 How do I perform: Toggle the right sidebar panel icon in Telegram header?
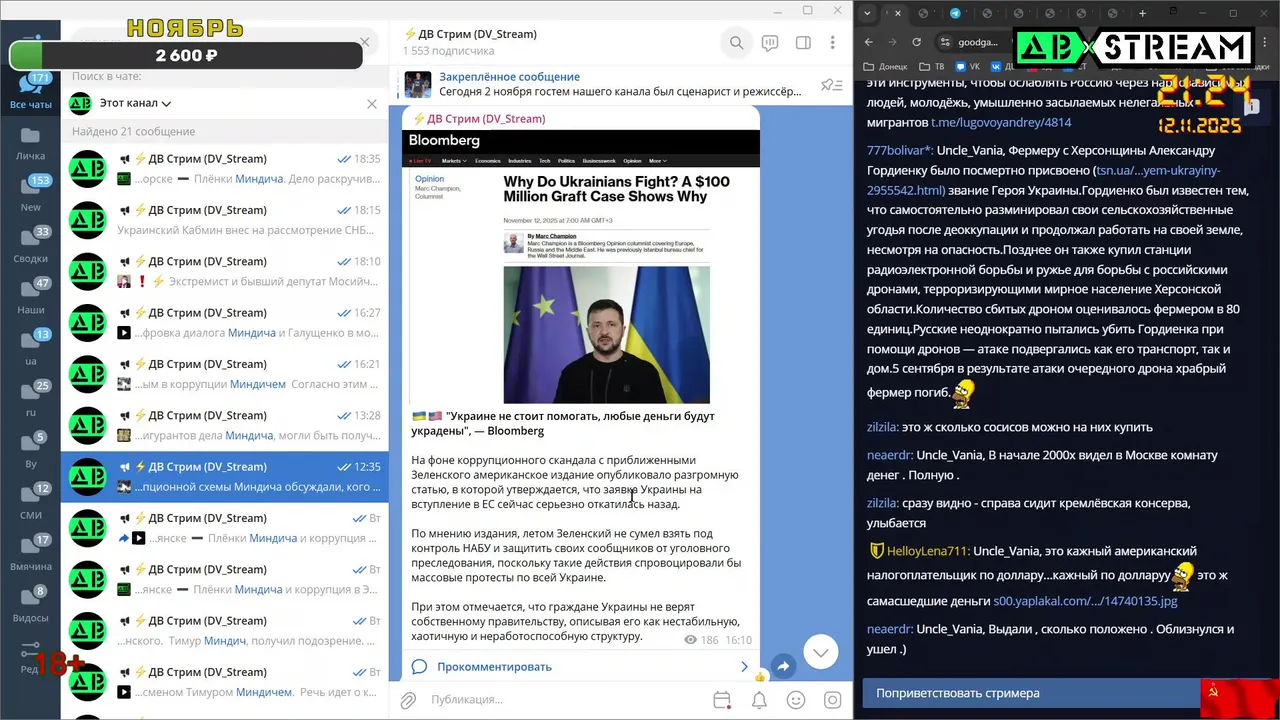tap(803, 43)
